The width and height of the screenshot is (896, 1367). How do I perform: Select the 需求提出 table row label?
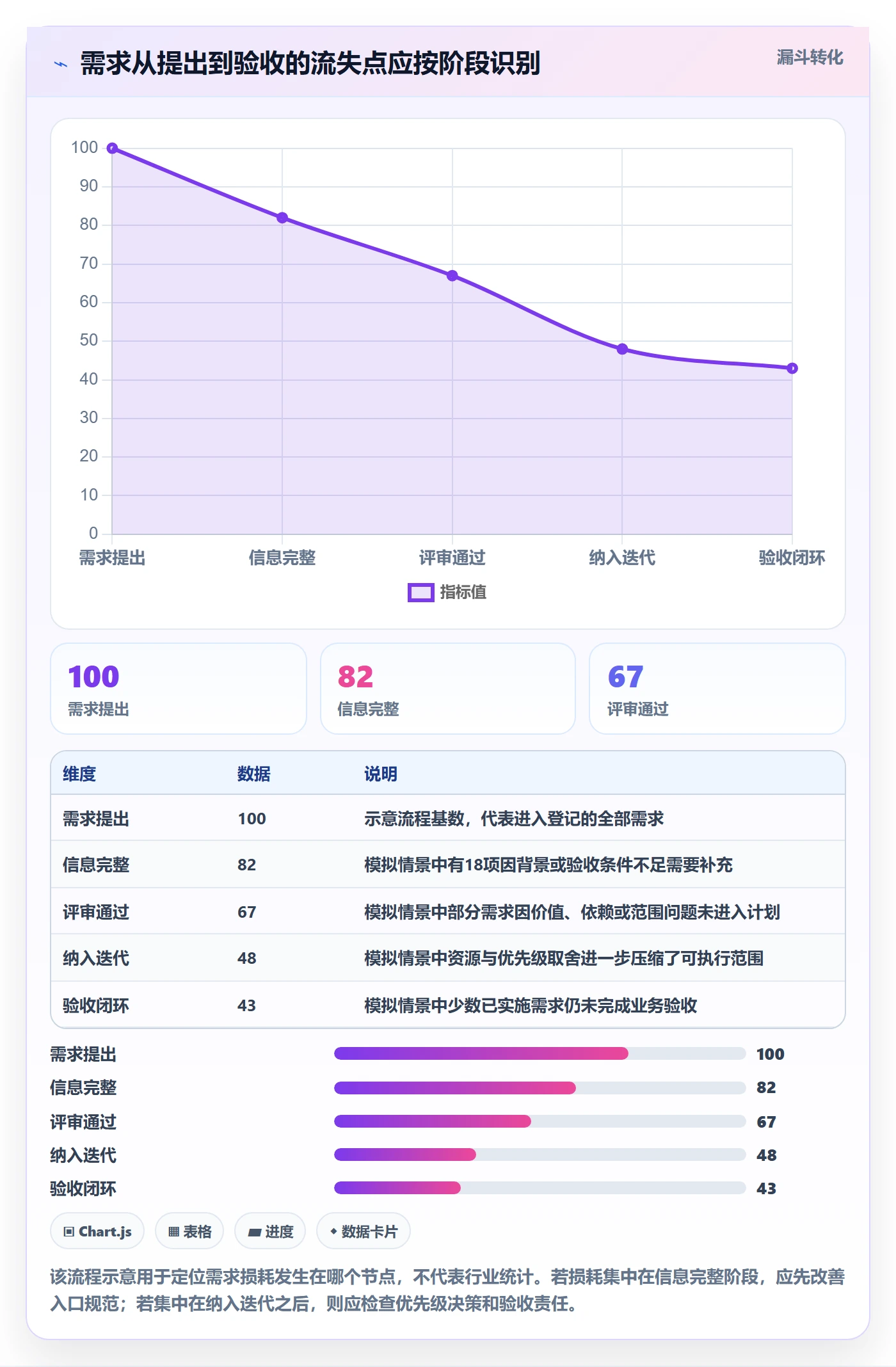click(x=96, y=819)
